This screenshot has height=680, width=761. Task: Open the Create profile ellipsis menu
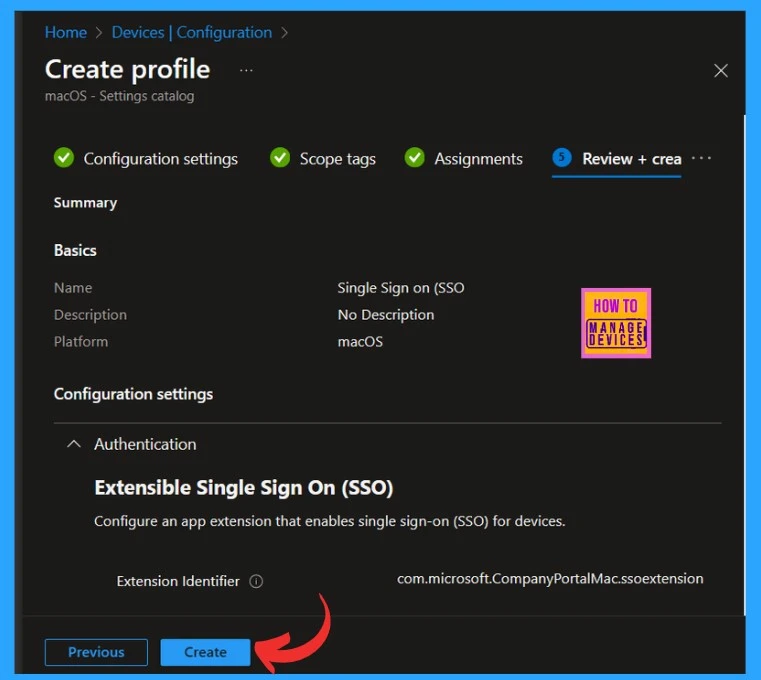click(x=246, y=71)
